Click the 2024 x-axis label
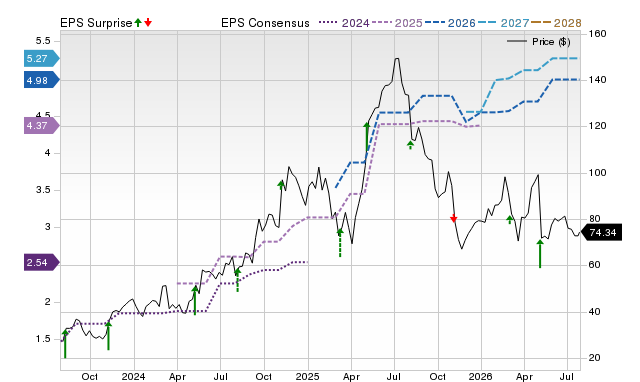Viewport: 640px width, 382px height. pos(133,376)
